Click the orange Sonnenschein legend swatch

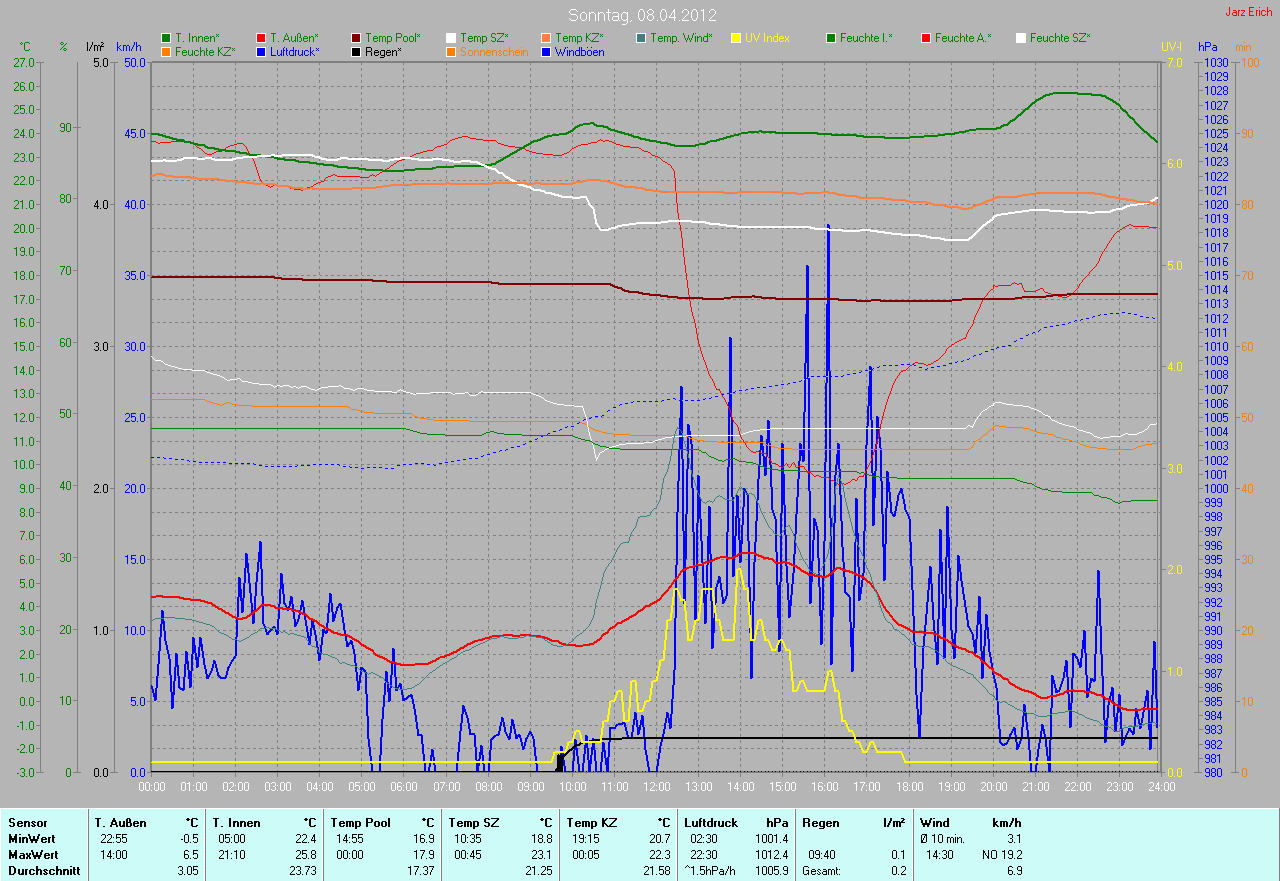click(451, 52)
